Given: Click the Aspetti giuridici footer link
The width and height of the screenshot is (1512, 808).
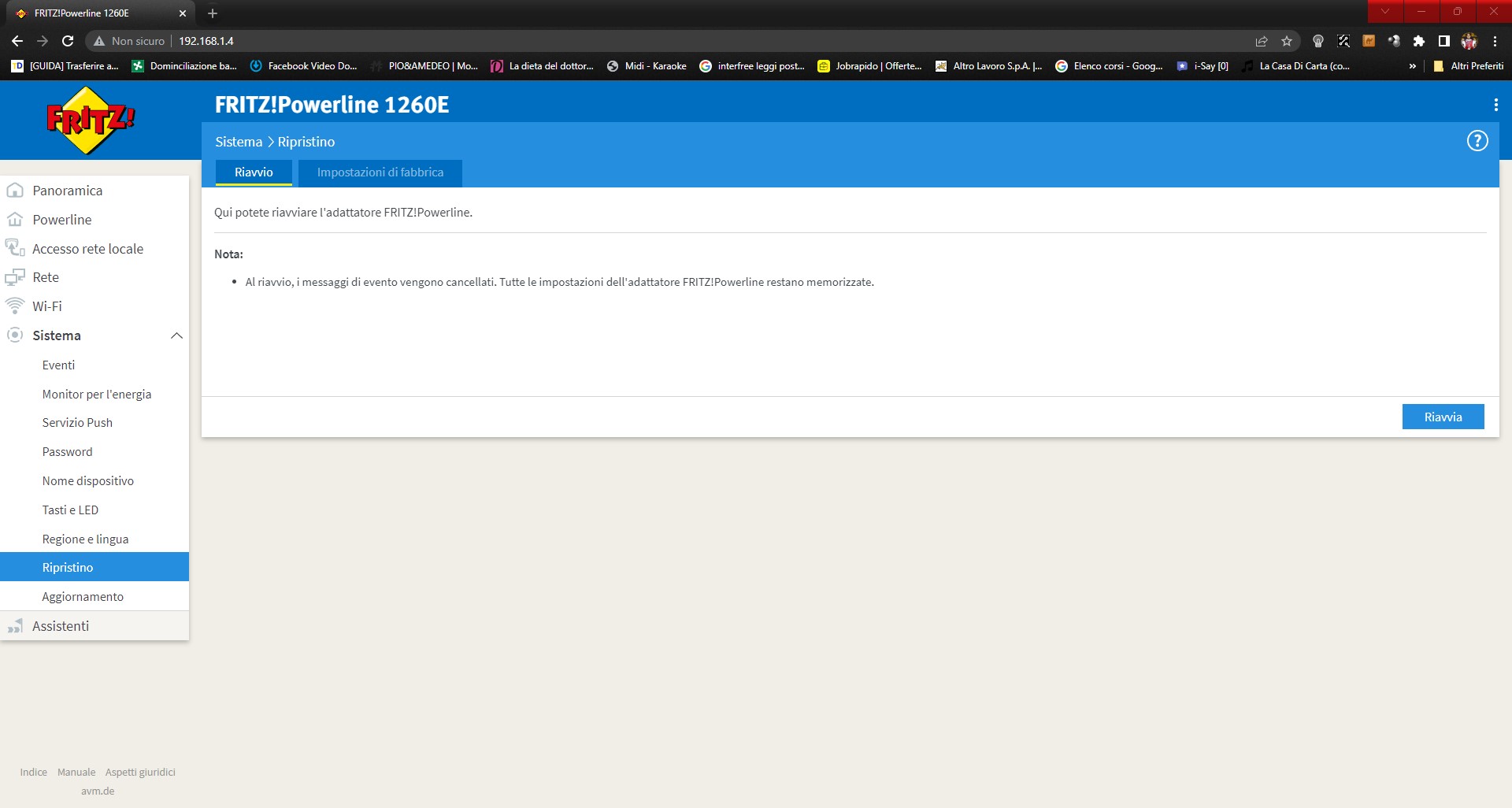Looking at the screenshot, I should pyautogui.click(x=140, y=772).
